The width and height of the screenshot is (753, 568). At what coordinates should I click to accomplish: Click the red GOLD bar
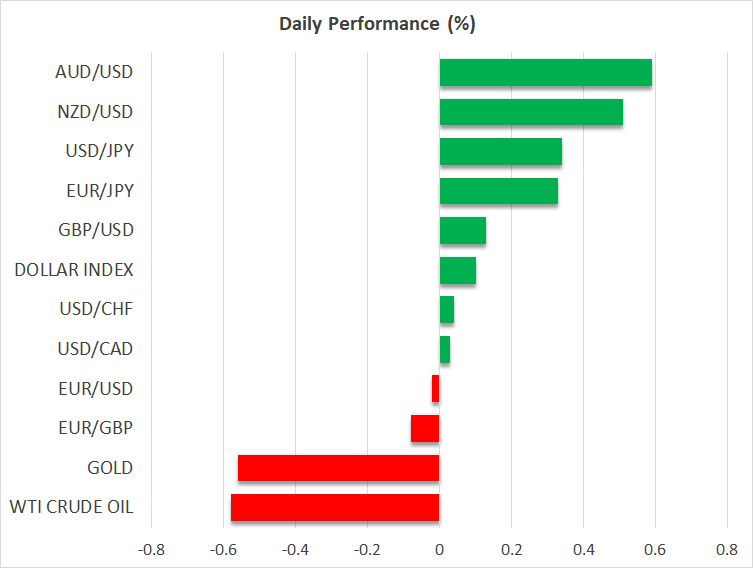338,468
